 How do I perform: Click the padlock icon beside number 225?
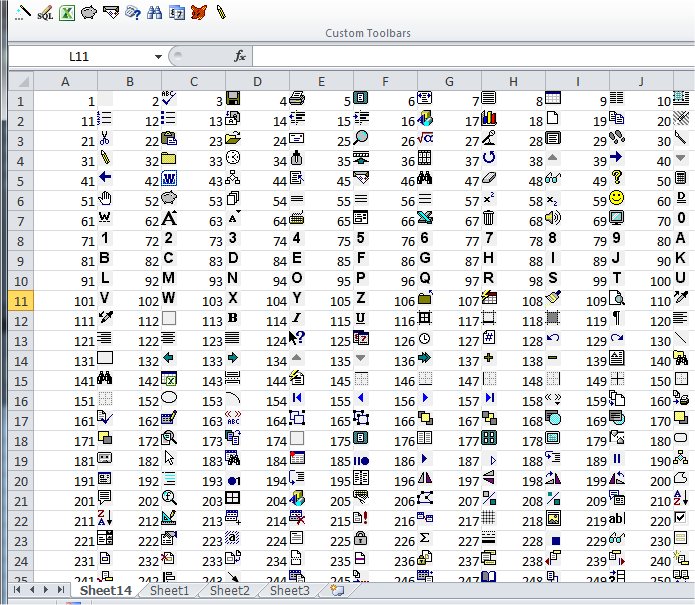(361, 538)
